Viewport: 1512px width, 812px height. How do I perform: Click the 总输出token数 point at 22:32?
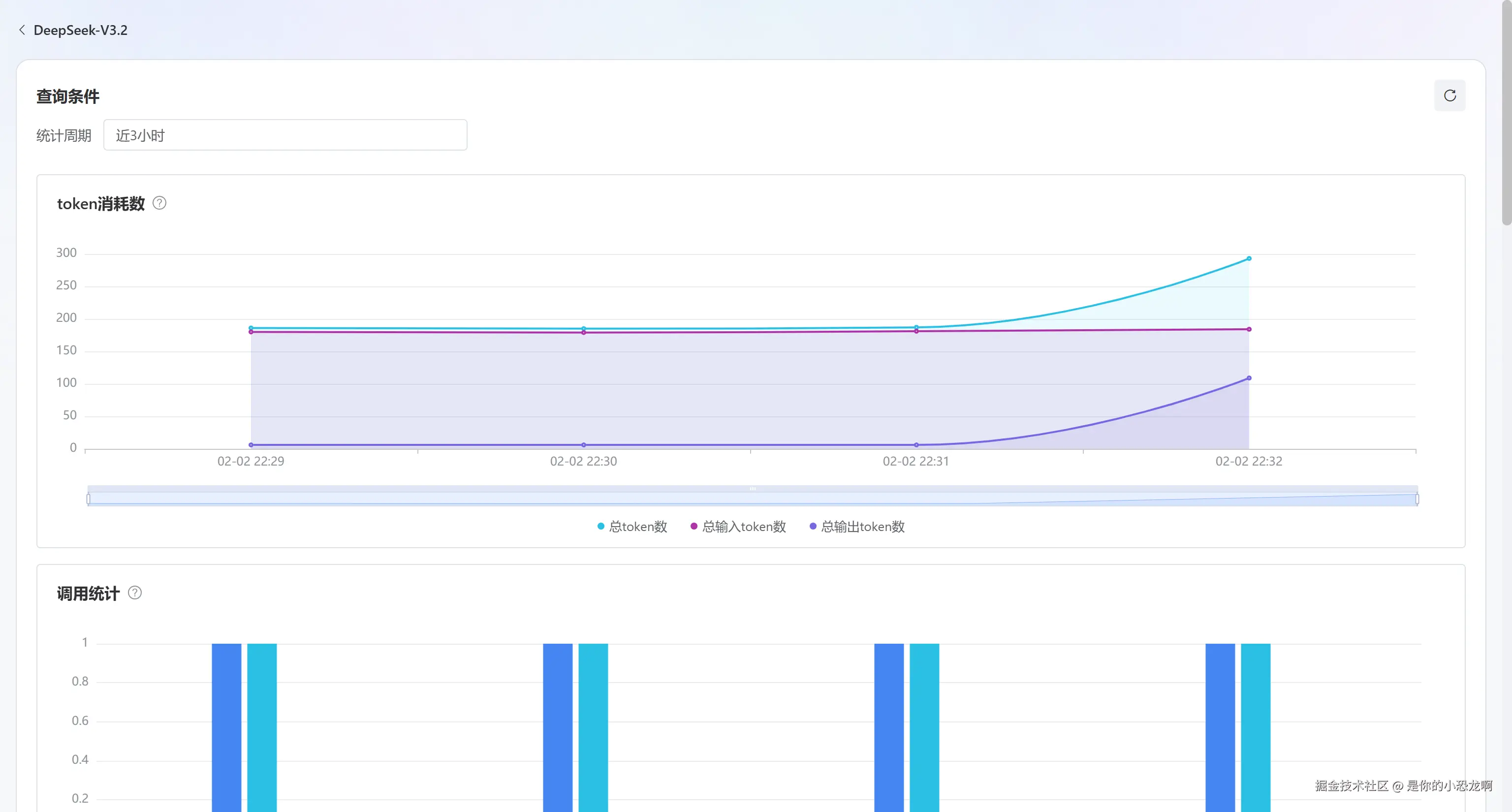click(x=1249, y=378)
